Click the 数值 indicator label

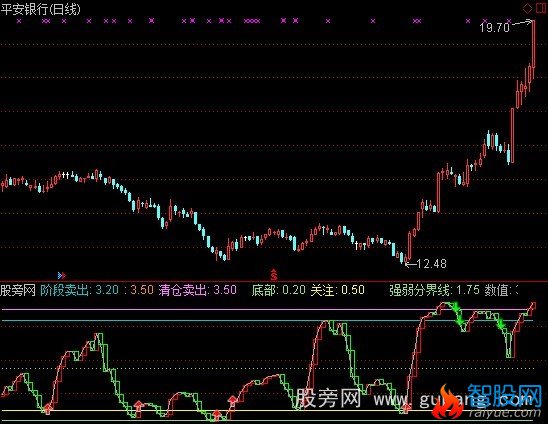click(497, 290)
